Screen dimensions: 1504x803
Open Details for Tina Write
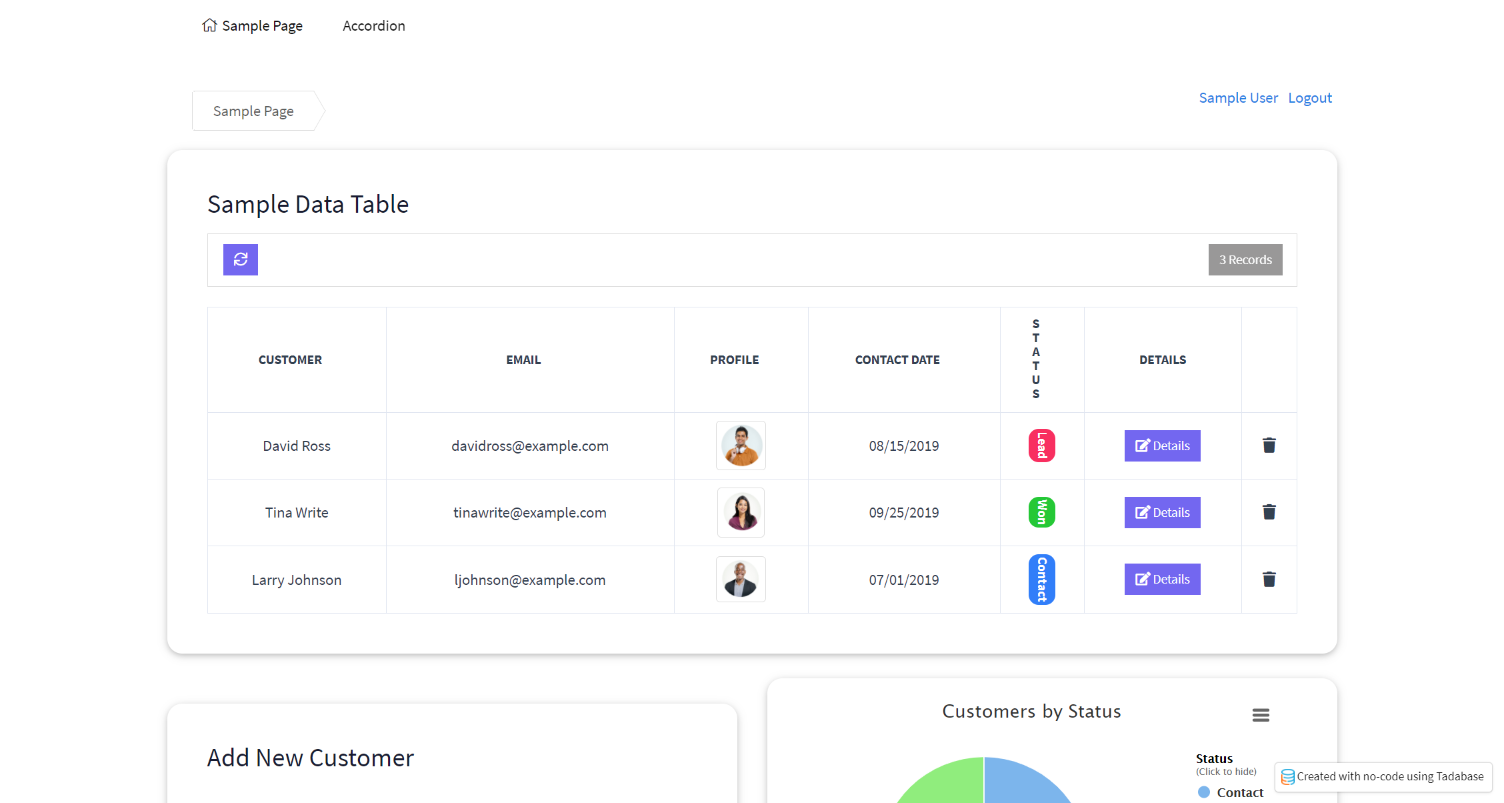(1162, 512)
